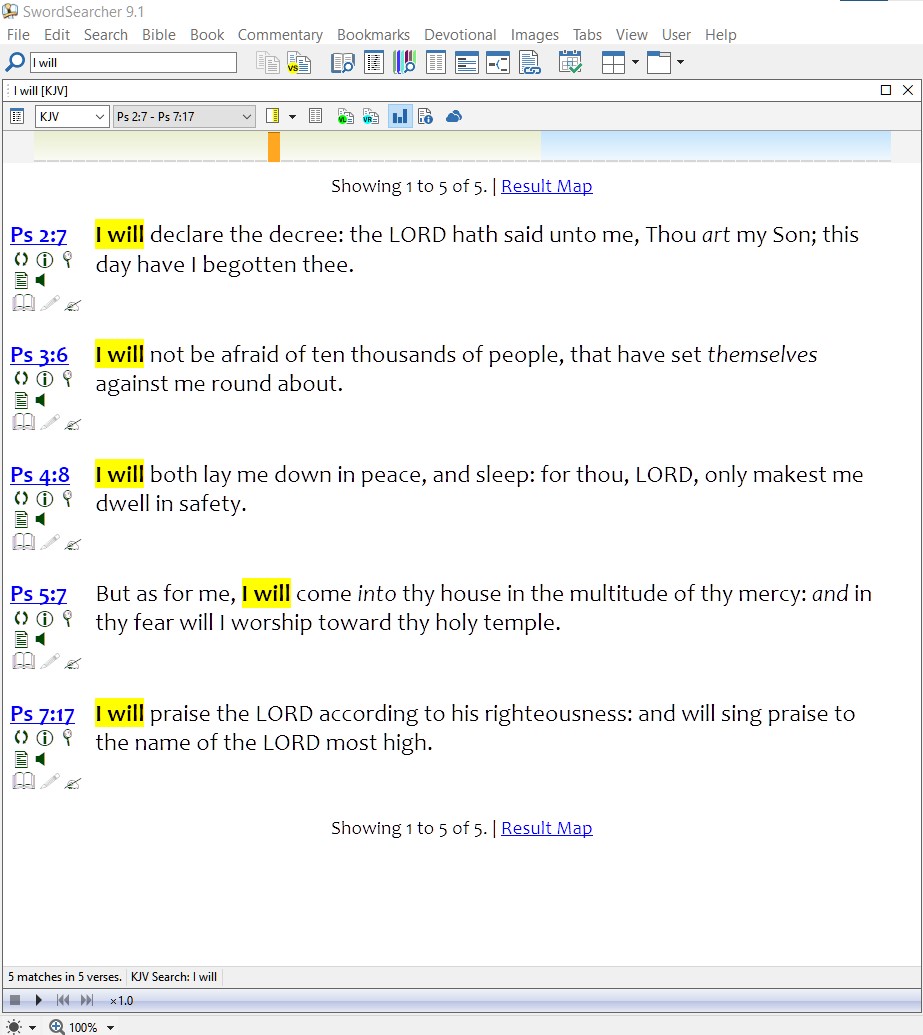Click the audio stop button
The width and height of the screenshot is (923, 1035).
15,1000
